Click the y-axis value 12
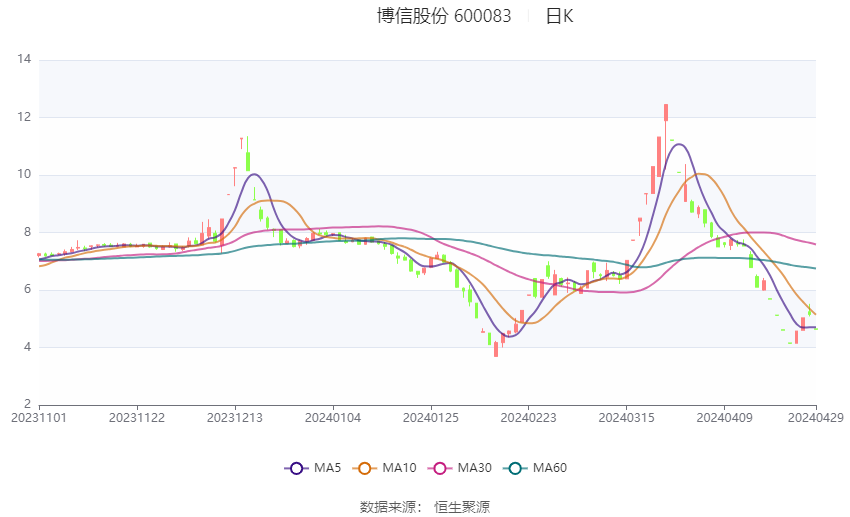The height and width of the screenshot is (517, 850). click(24, 117)
